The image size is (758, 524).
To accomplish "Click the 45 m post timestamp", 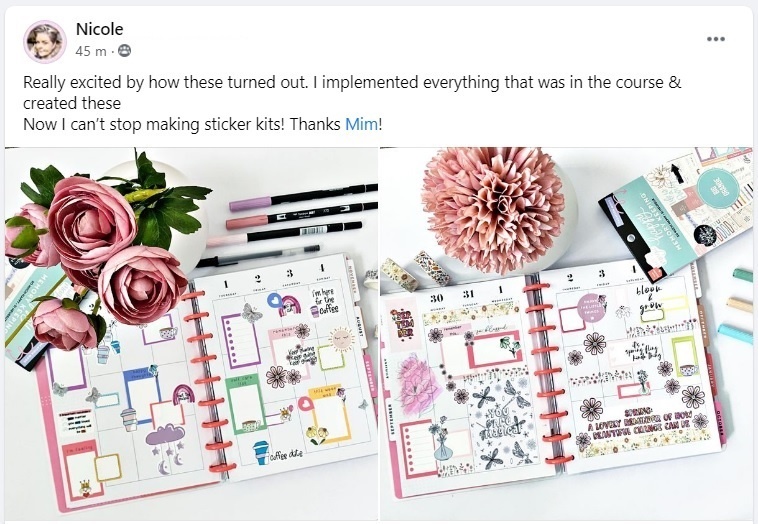I will pyautogui.click(x=91, y=51).
